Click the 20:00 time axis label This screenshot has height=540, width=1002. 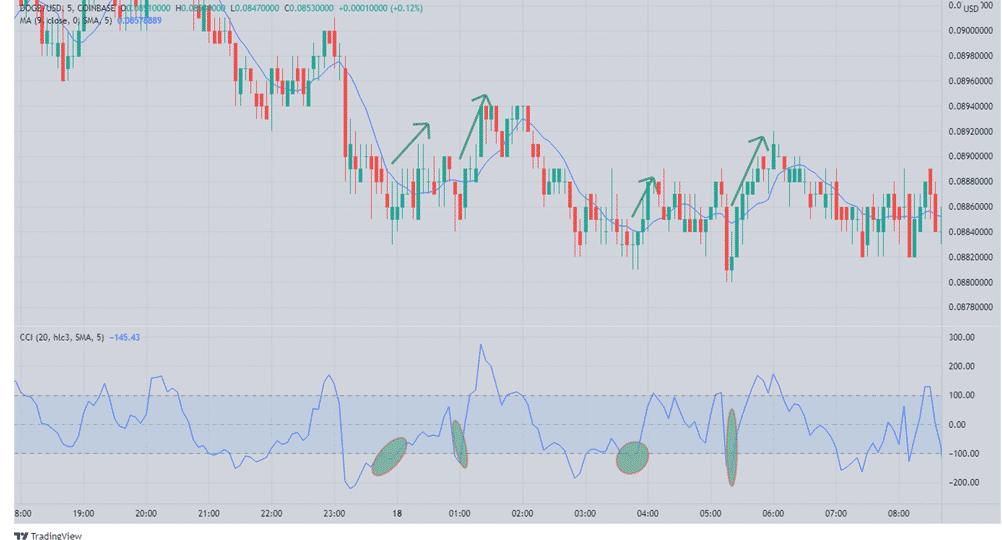click(146, 514)
